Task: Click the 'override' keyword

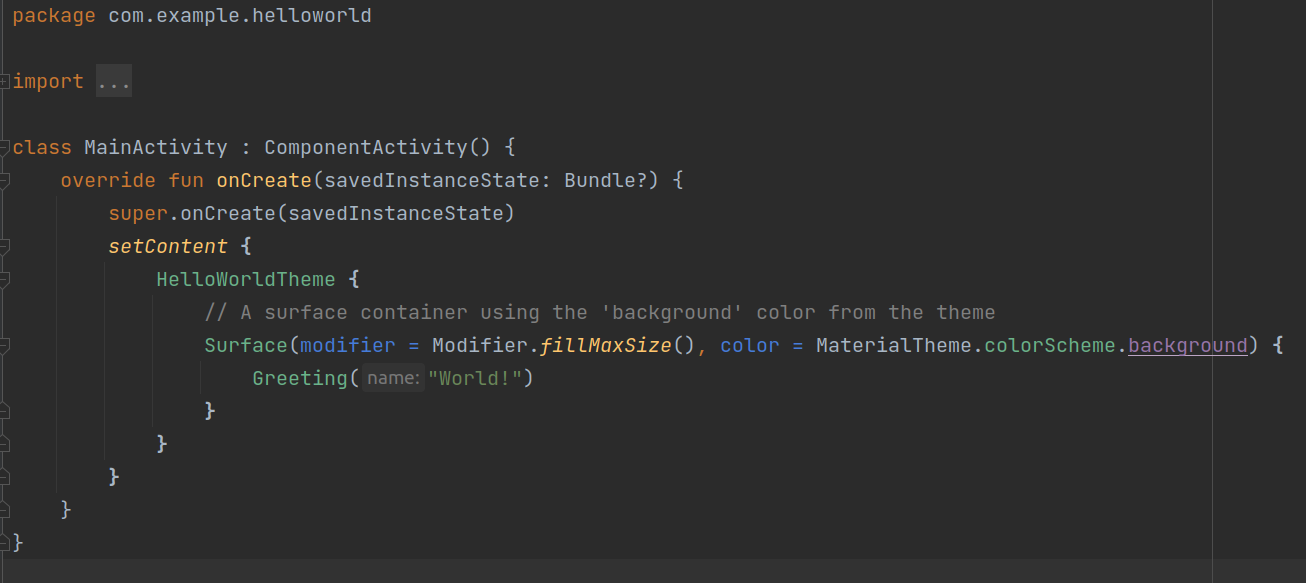Action: tap(108, 181)
